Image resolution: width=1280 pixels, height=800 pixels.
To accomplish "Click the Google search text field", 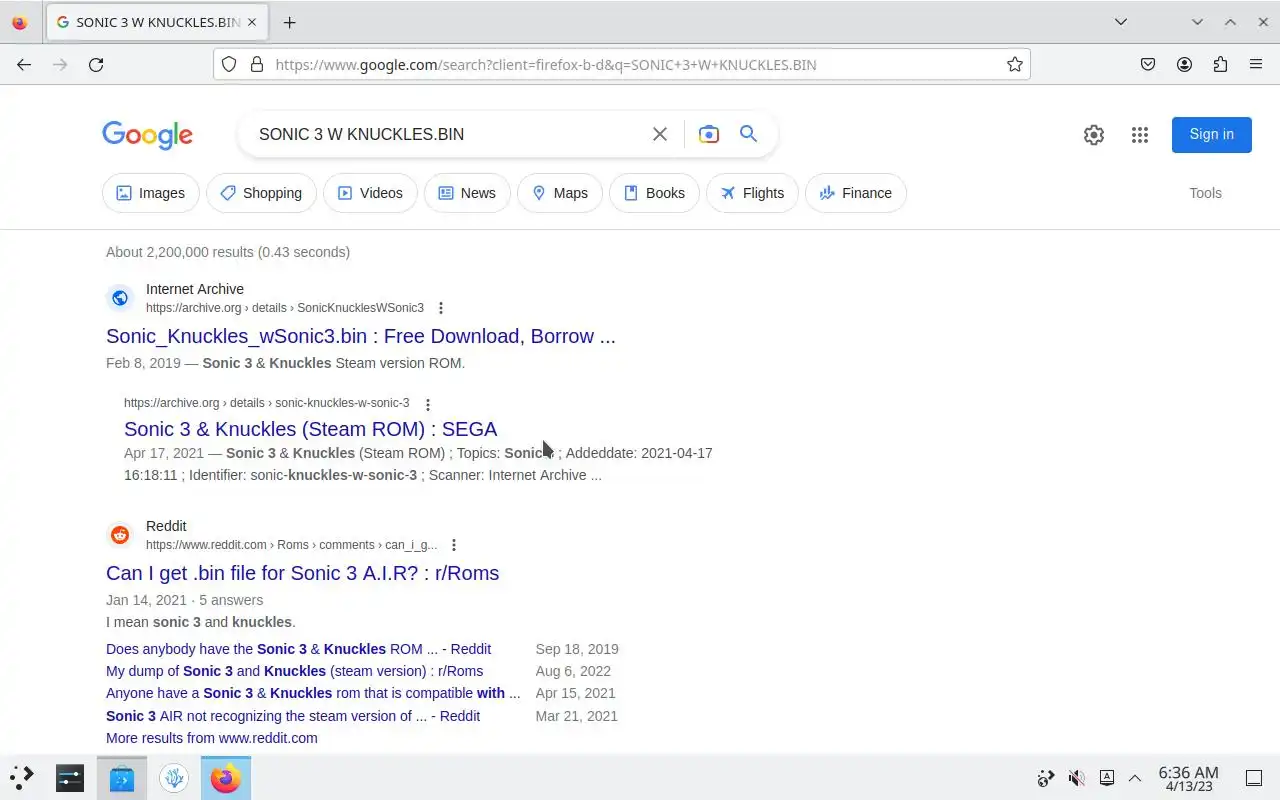I will pos(447,134).
